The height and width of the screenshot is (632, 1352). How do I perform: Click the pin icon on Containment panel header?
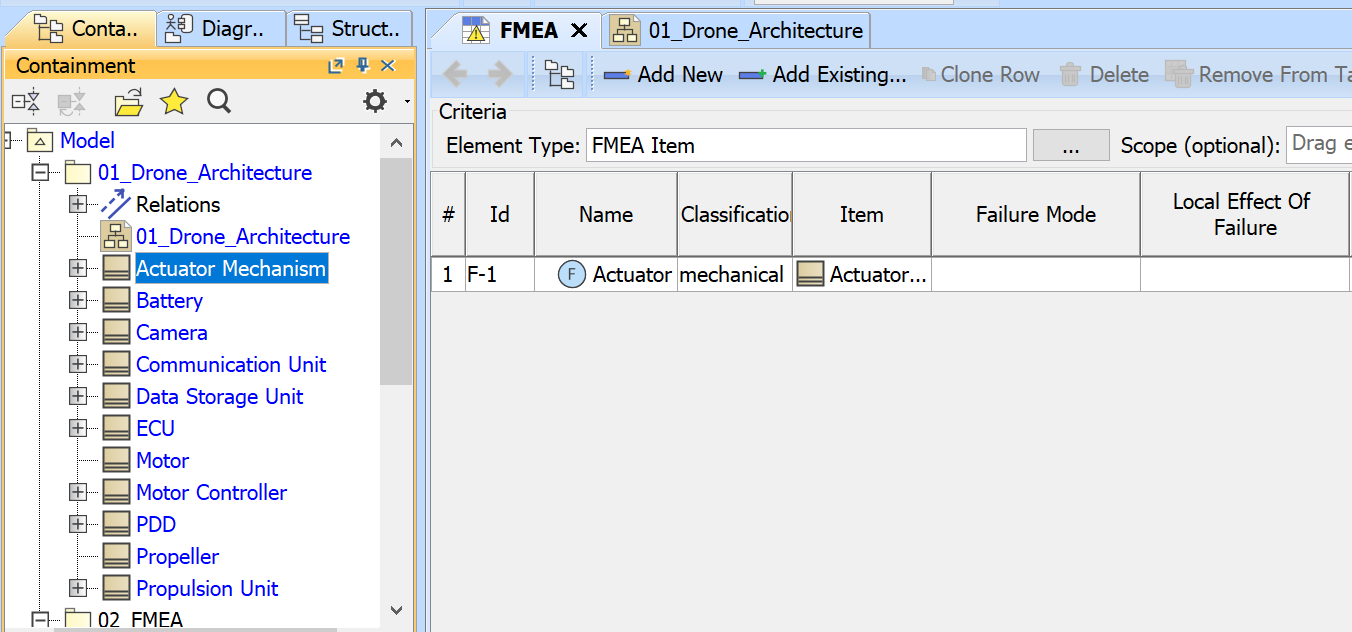(x=363, y=65)
